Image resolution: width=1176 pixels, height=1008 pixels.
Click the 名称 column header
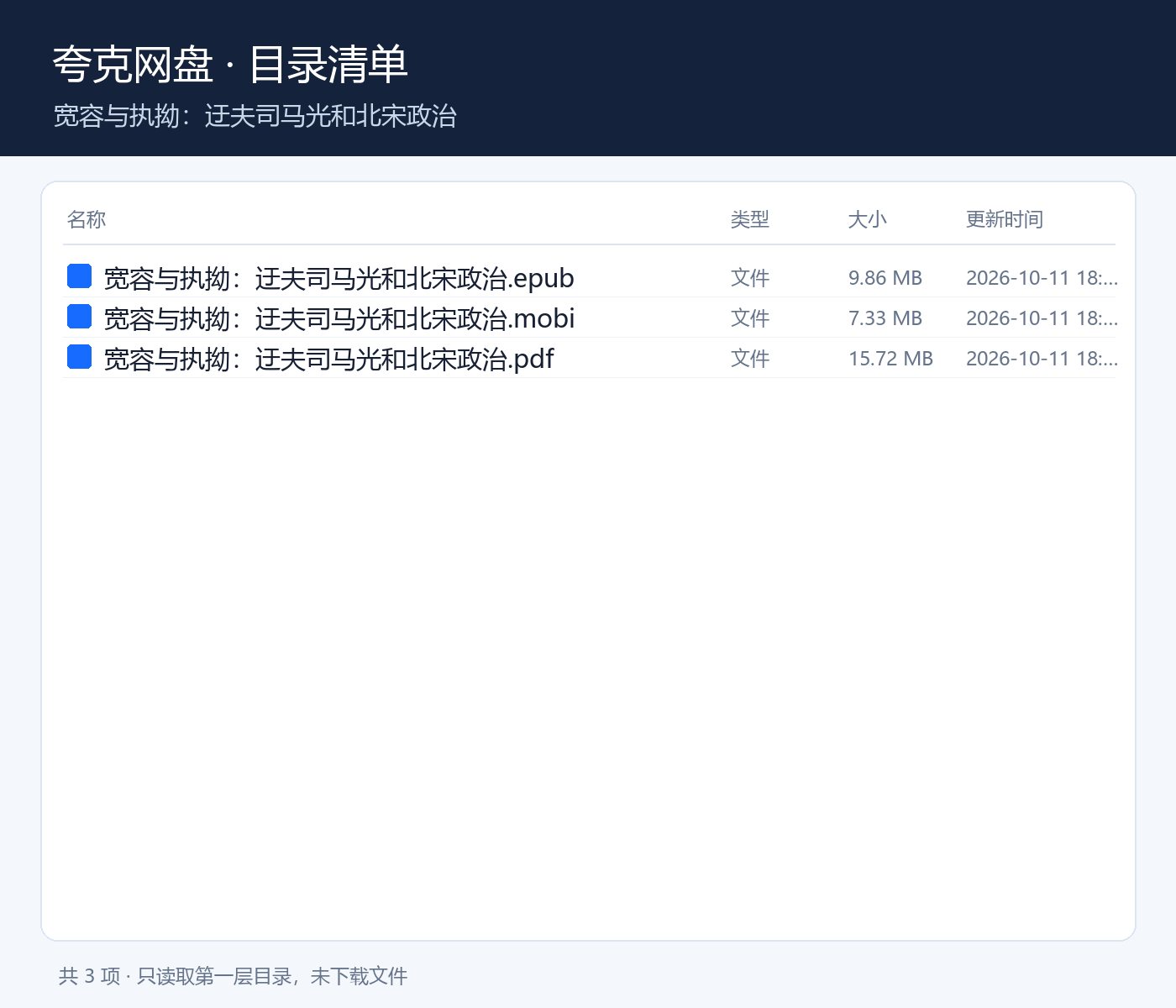tap(87, 219)
